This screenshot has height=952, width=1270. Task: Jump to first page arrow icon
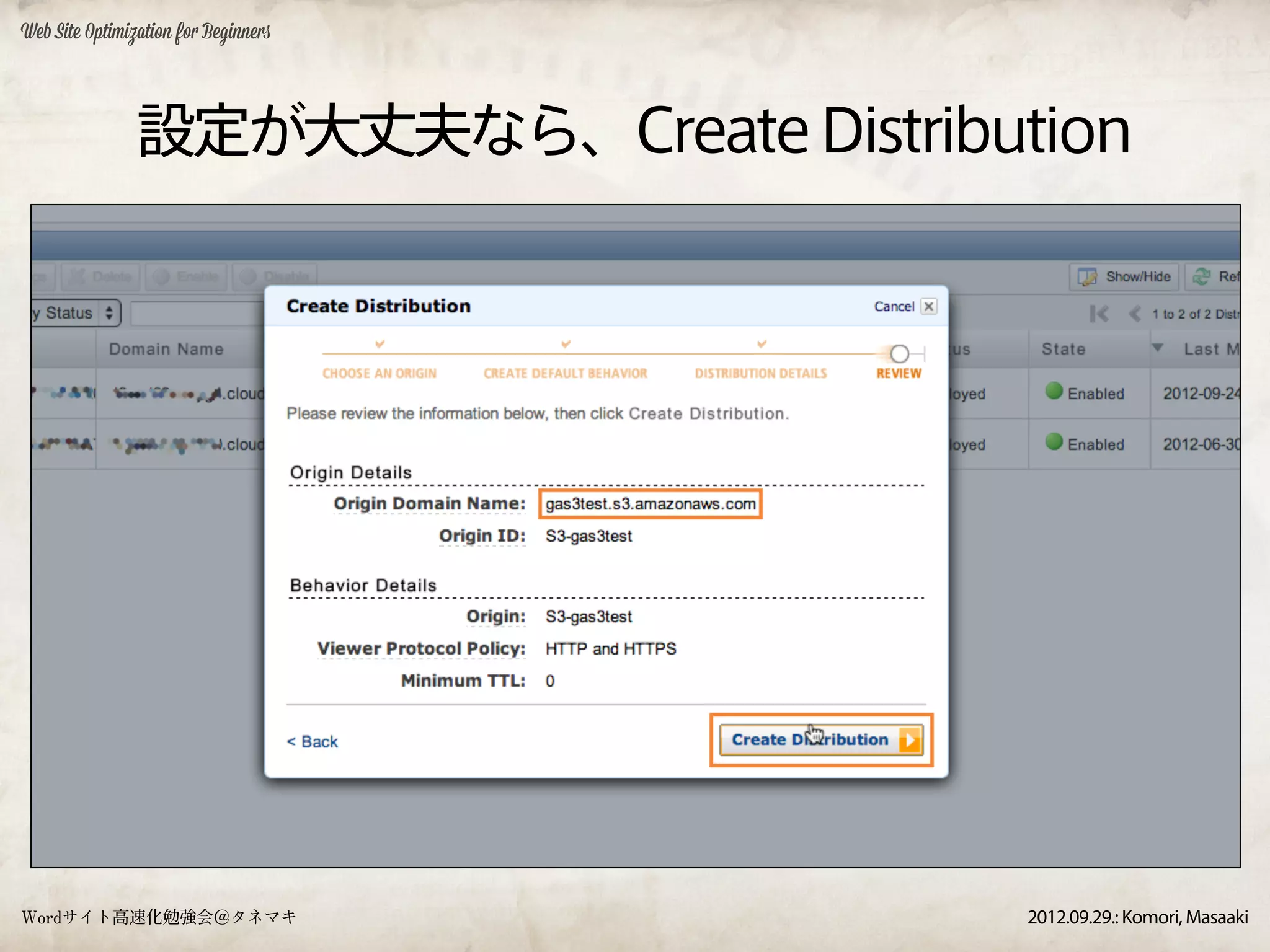tap(1099, 314)
